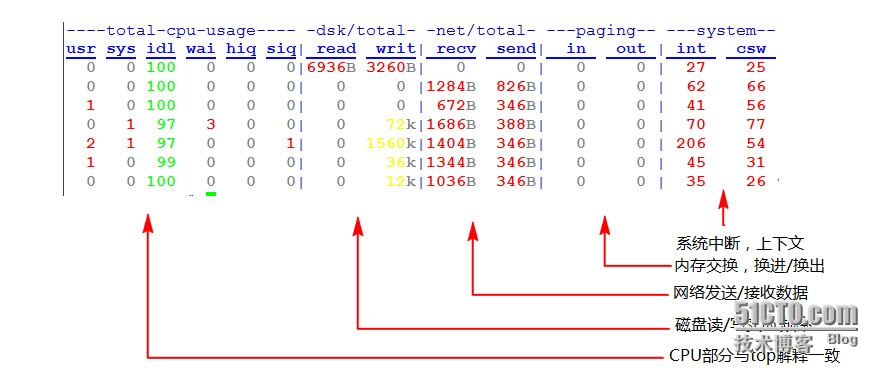Click the csw value 31
Screen dimensions: 877x372
point(756,162)
